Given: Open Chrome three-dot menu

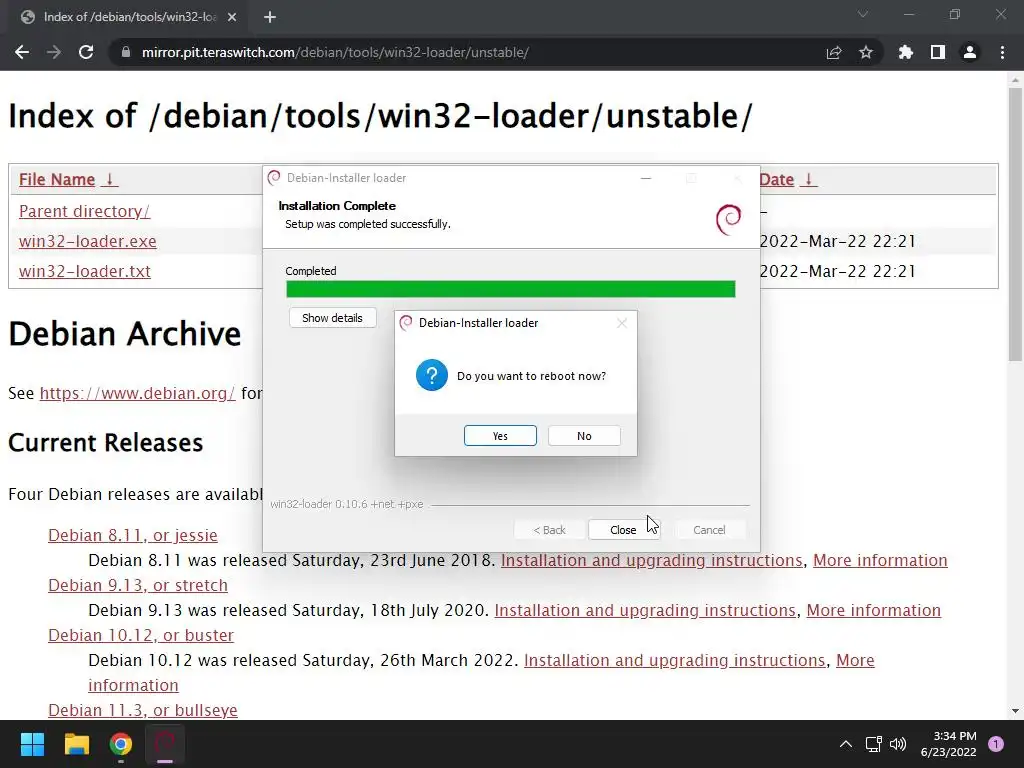Looking at the screenshot, I should pos(1002,52).
